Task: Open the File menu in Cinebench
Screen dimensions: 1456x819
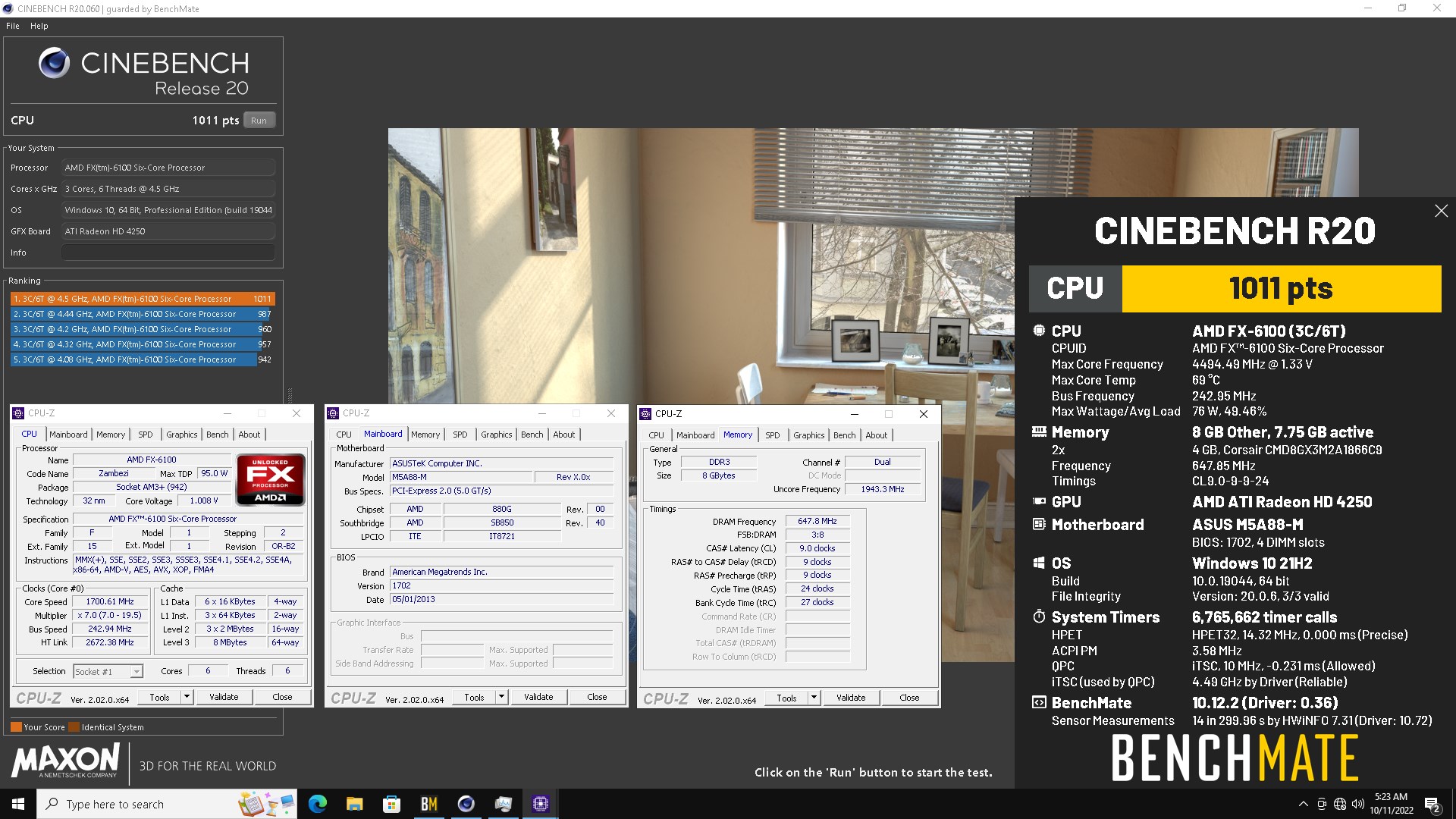Action: [13, 26]
